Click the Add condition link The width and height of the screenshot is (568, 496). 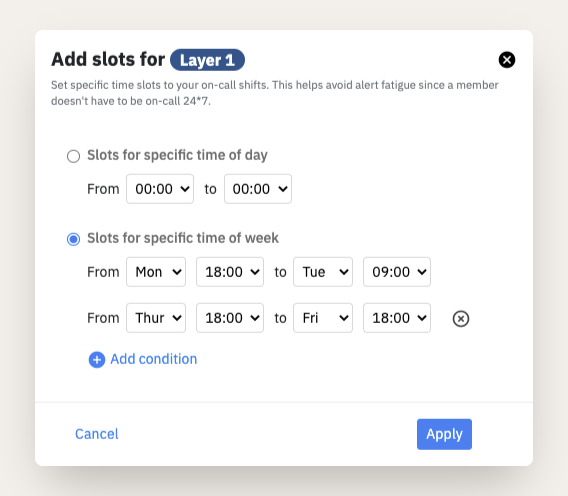point(154,359)
